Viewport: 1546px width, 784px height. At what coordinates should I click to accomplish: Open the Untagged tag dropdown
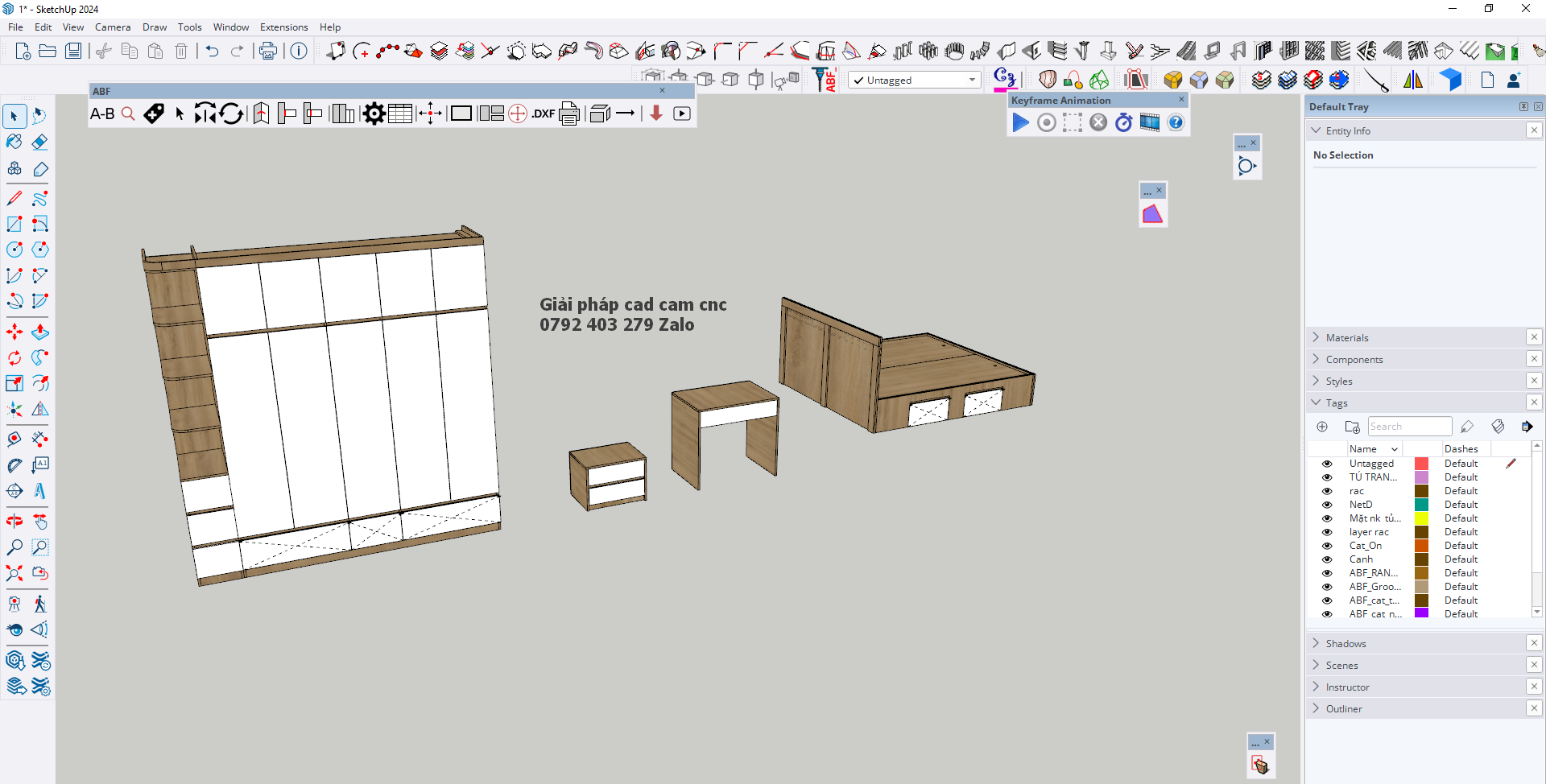coord(972,80)
